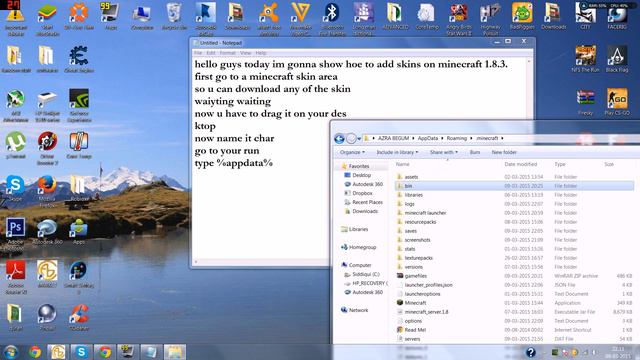Click the New folder button
The width and height of the screenshot is (640, 360).
504,152
